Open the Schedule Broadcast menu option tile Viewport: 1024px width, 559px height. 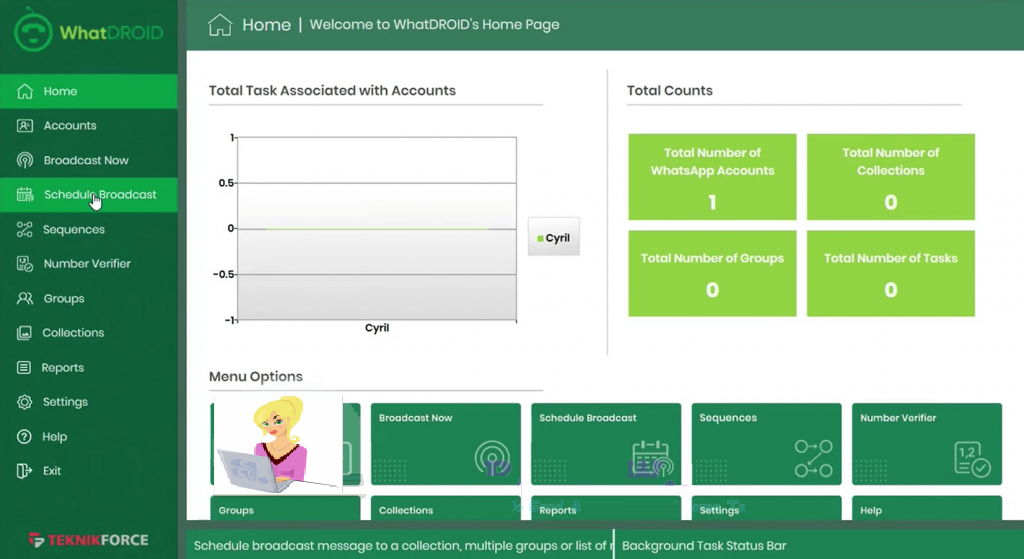pos(606,444)
